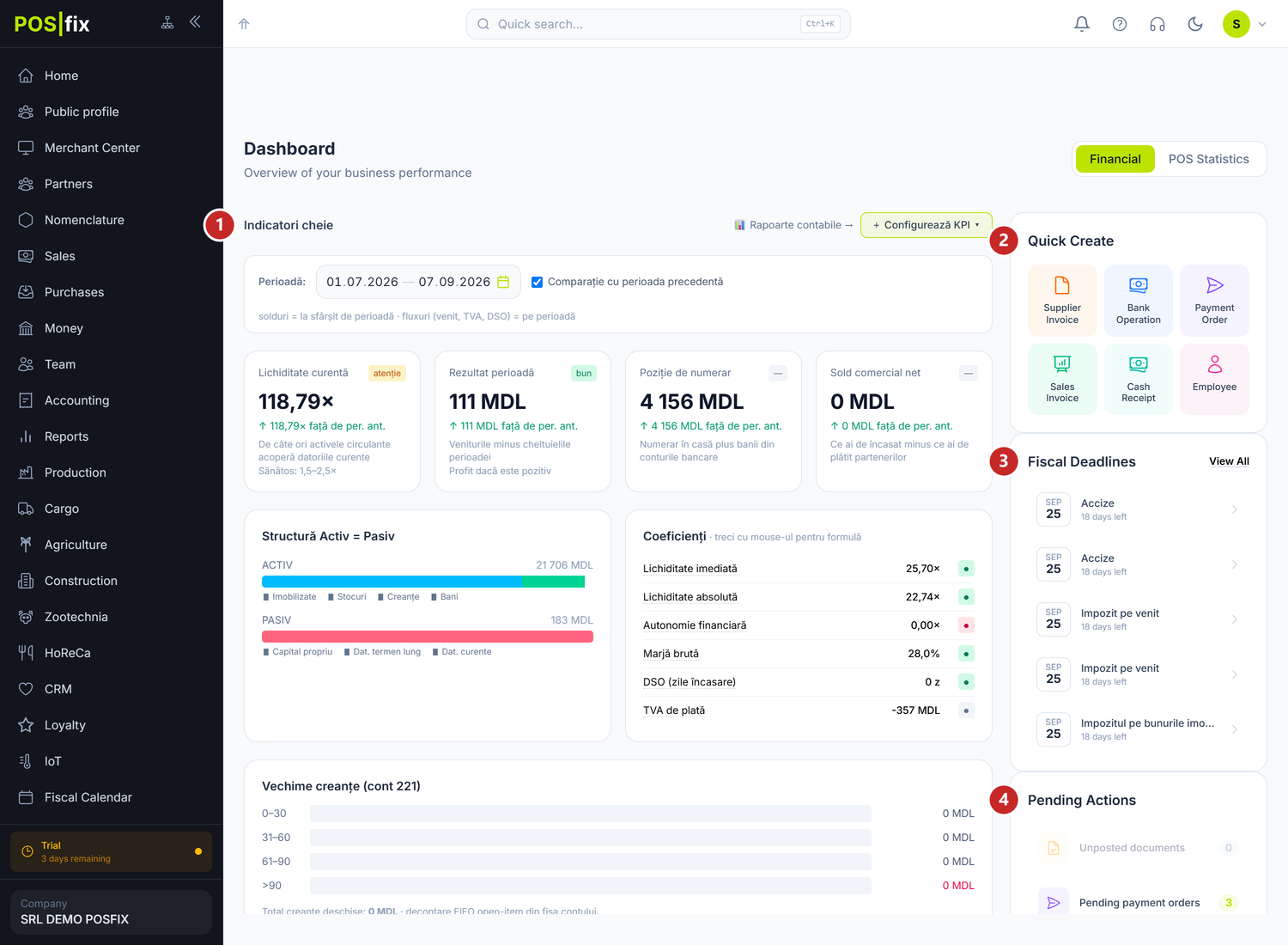Switch to dark mode moon icon
Image resolution: width=1288 pixels, height=945 pixels.
pyautogui.click(x=1195, y=24)
